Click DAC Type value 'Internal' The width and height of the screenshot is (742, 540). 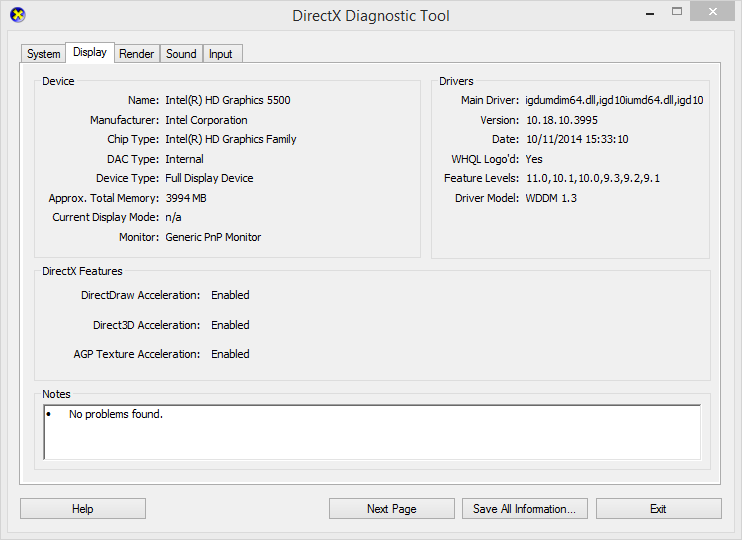(x=184, y=159)
